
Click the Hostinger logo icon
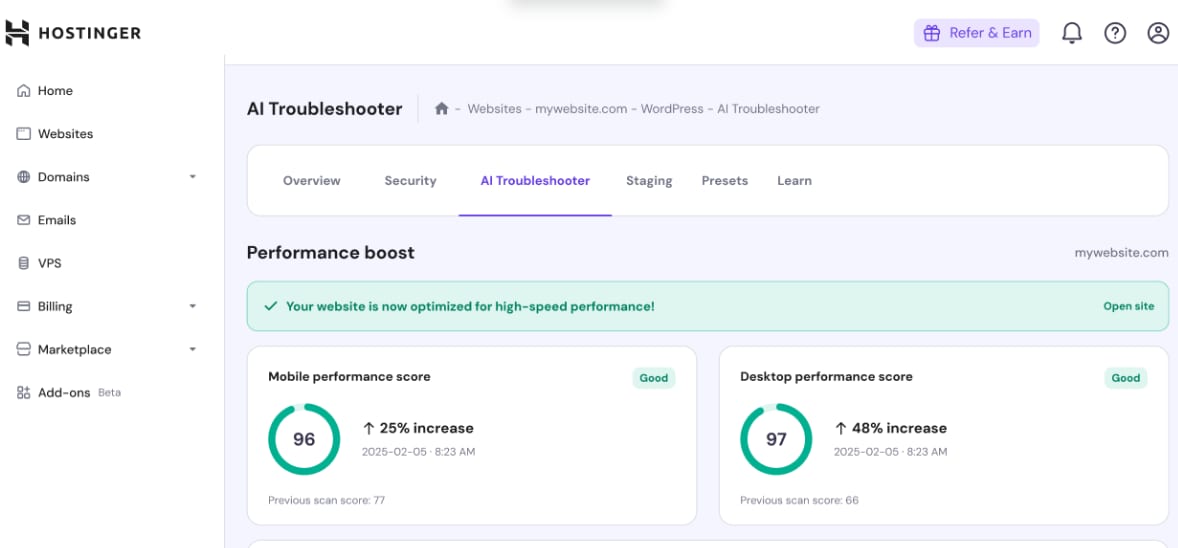[17, 33]
